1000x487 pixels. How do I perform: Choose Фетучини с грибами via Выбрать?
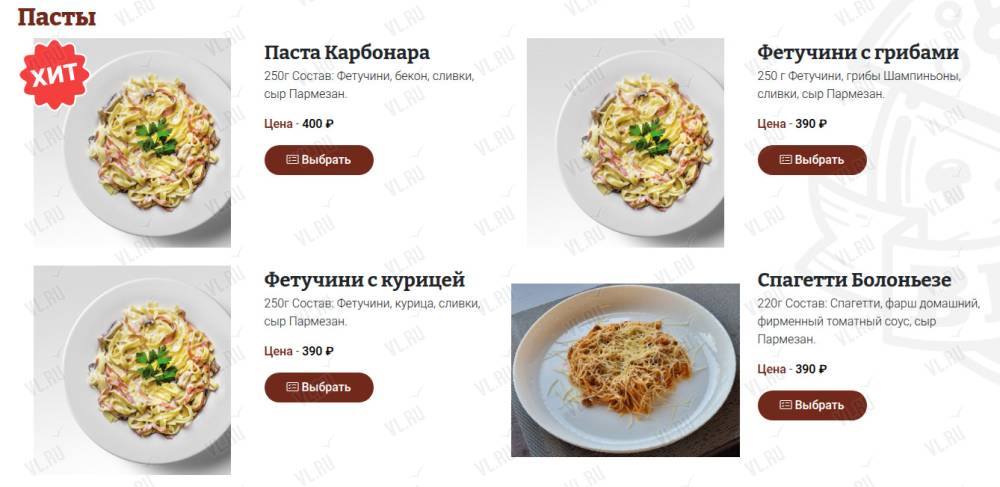pos(812,159)
